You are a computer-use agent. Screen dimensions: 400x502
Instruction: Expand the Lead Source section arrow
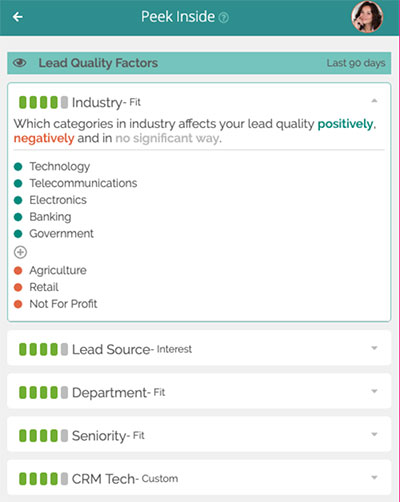click(374, 348)
